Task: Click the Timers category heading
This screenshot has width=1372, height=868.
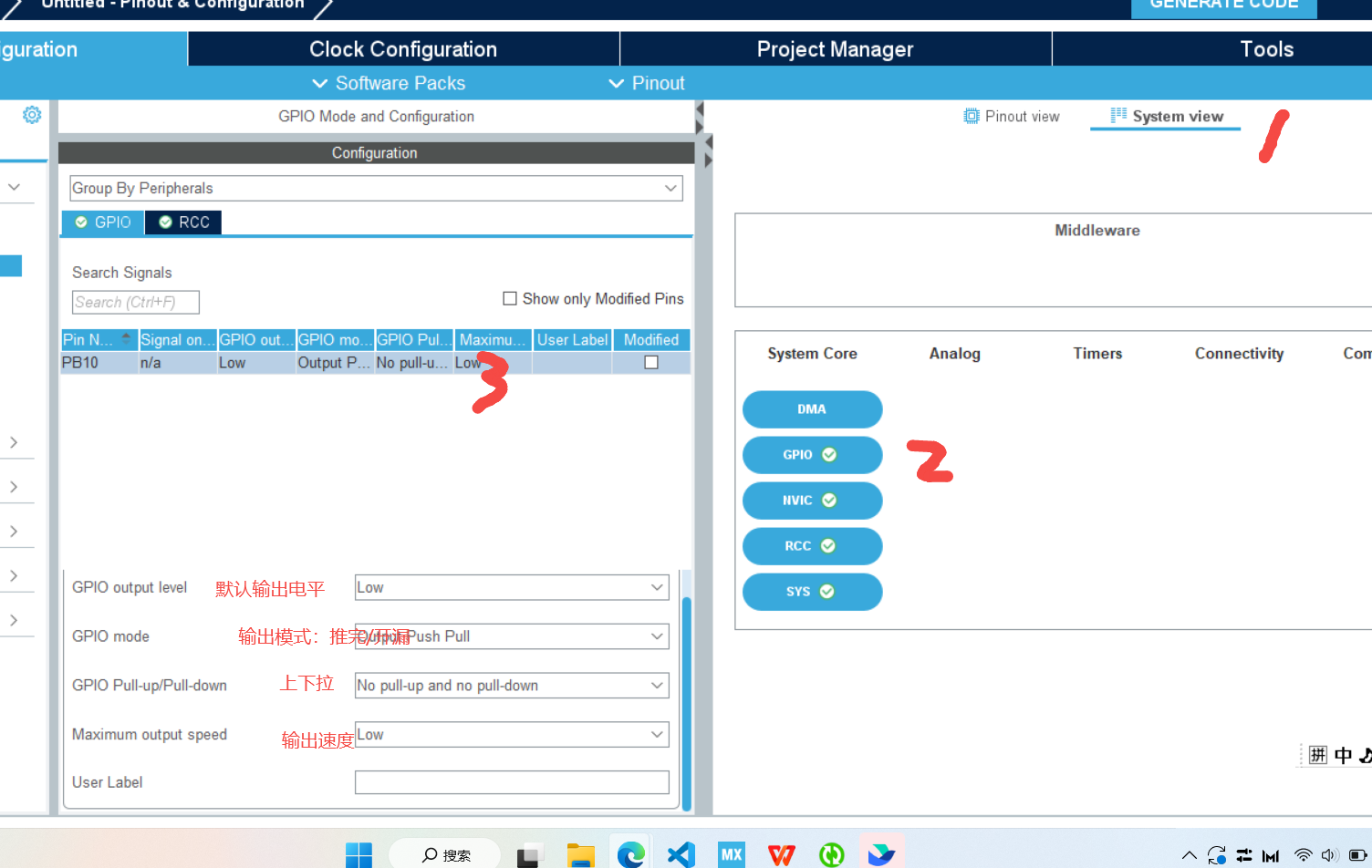Action: click(1097, 354)
